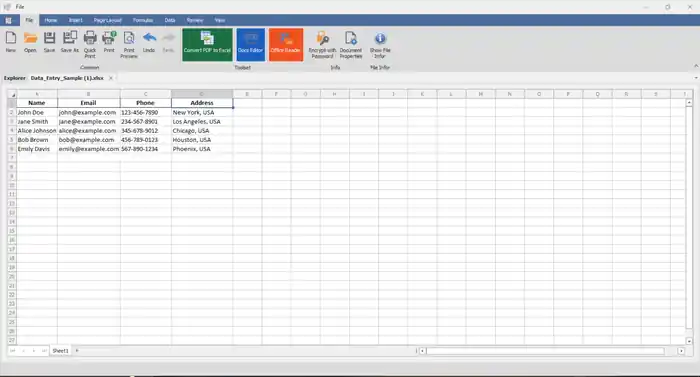Select row 10 header
The width and height of the screenshot is (700, 377).
point(12,185)
